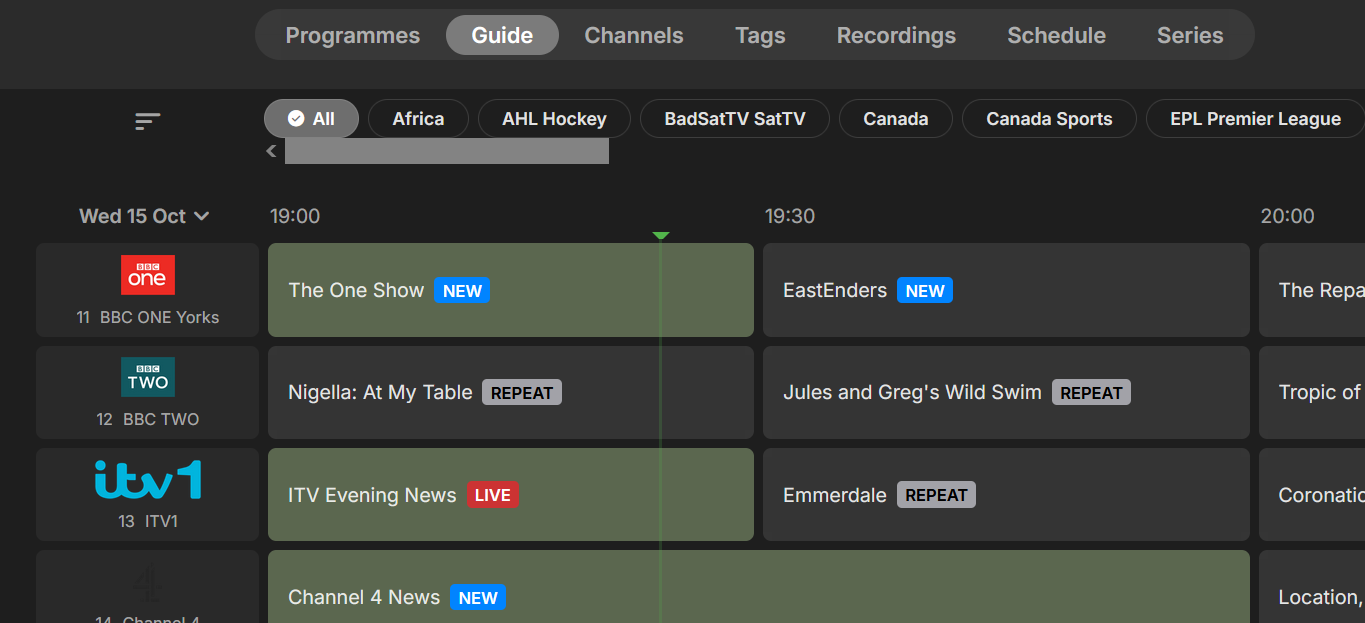1365x623 pixels.
Task: Click the green current-time marker
Action: pos(660,236)
